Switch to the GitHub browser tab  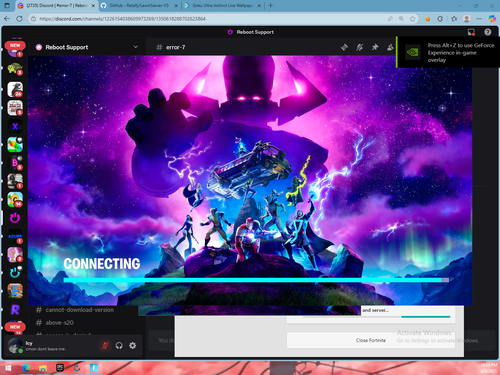[x=139, y=6]
